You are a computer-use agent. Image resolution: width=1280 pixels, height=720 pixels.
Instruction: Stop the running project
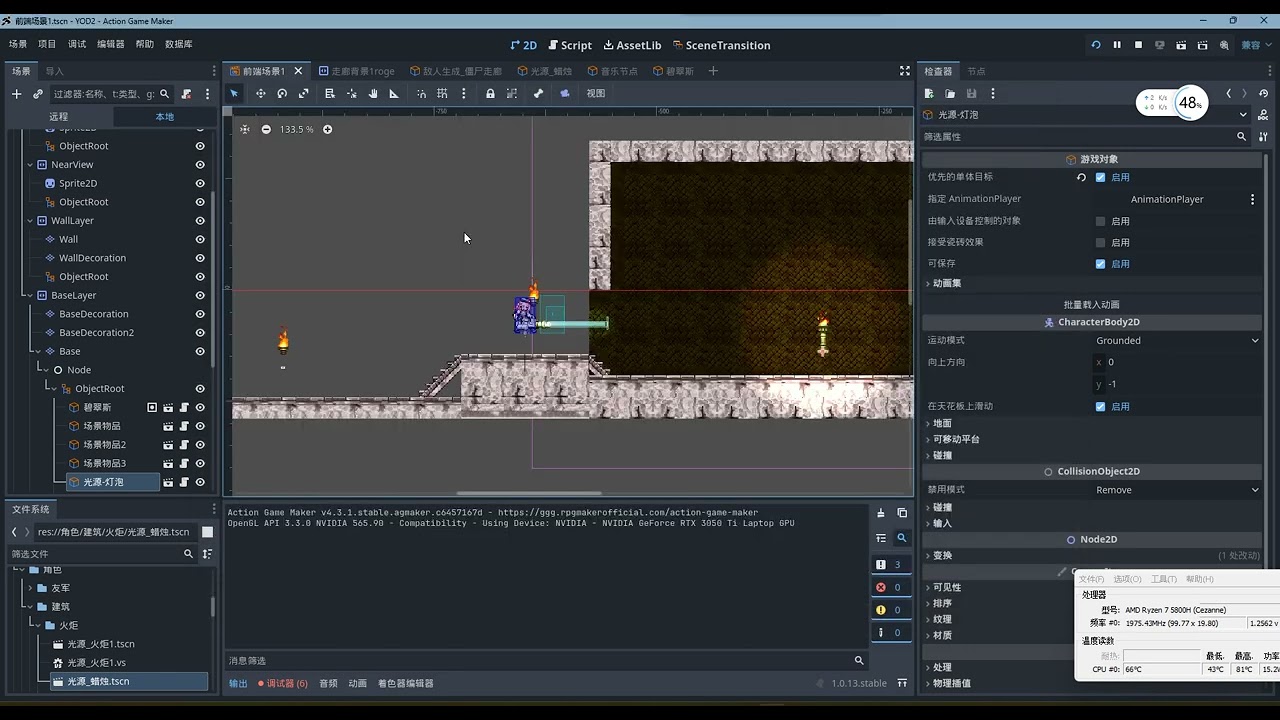(x=1138, y=45)
